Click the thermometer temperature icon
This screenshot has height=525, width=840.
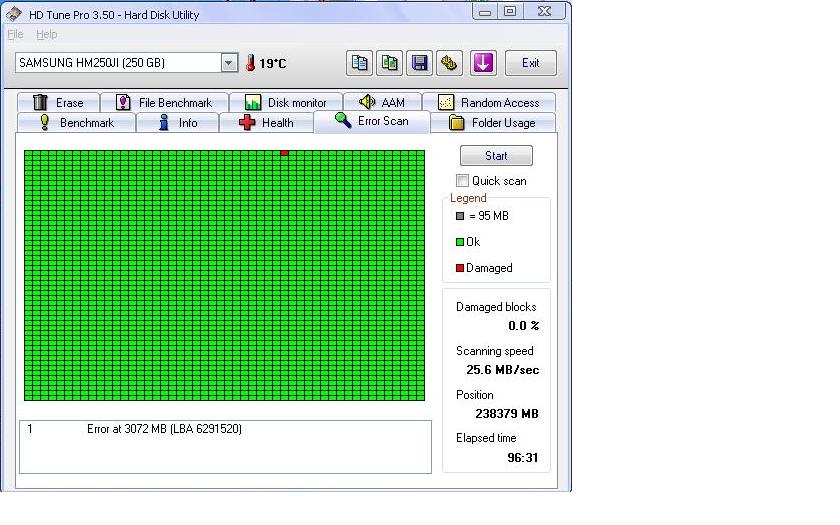pyautogui.click(x=250, y=63)
